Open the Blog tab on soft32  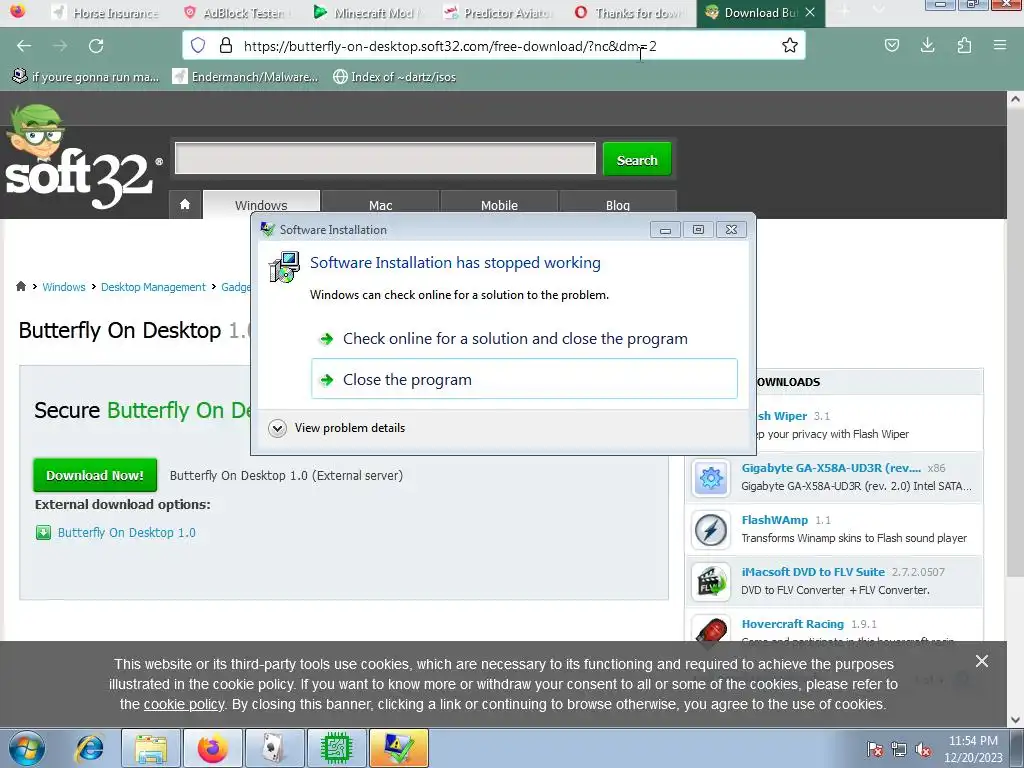point(617,205)
